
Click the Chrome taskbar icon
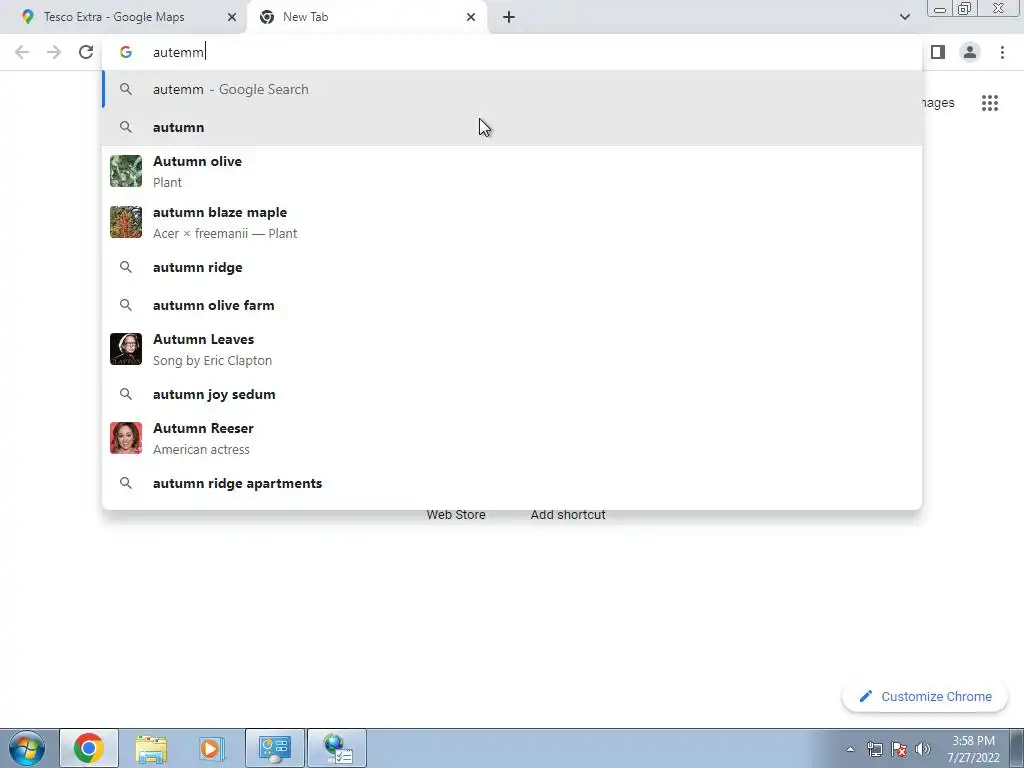pyautogui.click(x=89, y=748)
